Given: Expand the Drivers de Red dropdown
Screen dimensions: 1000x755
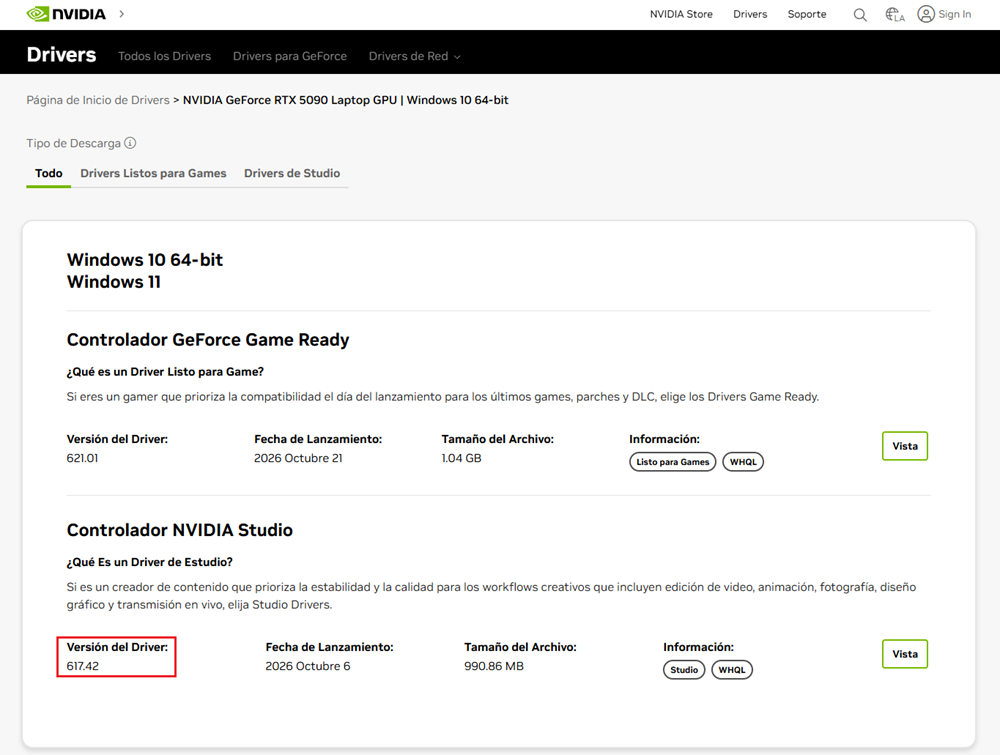Looking at the screenshot, I should pos(415,56).
